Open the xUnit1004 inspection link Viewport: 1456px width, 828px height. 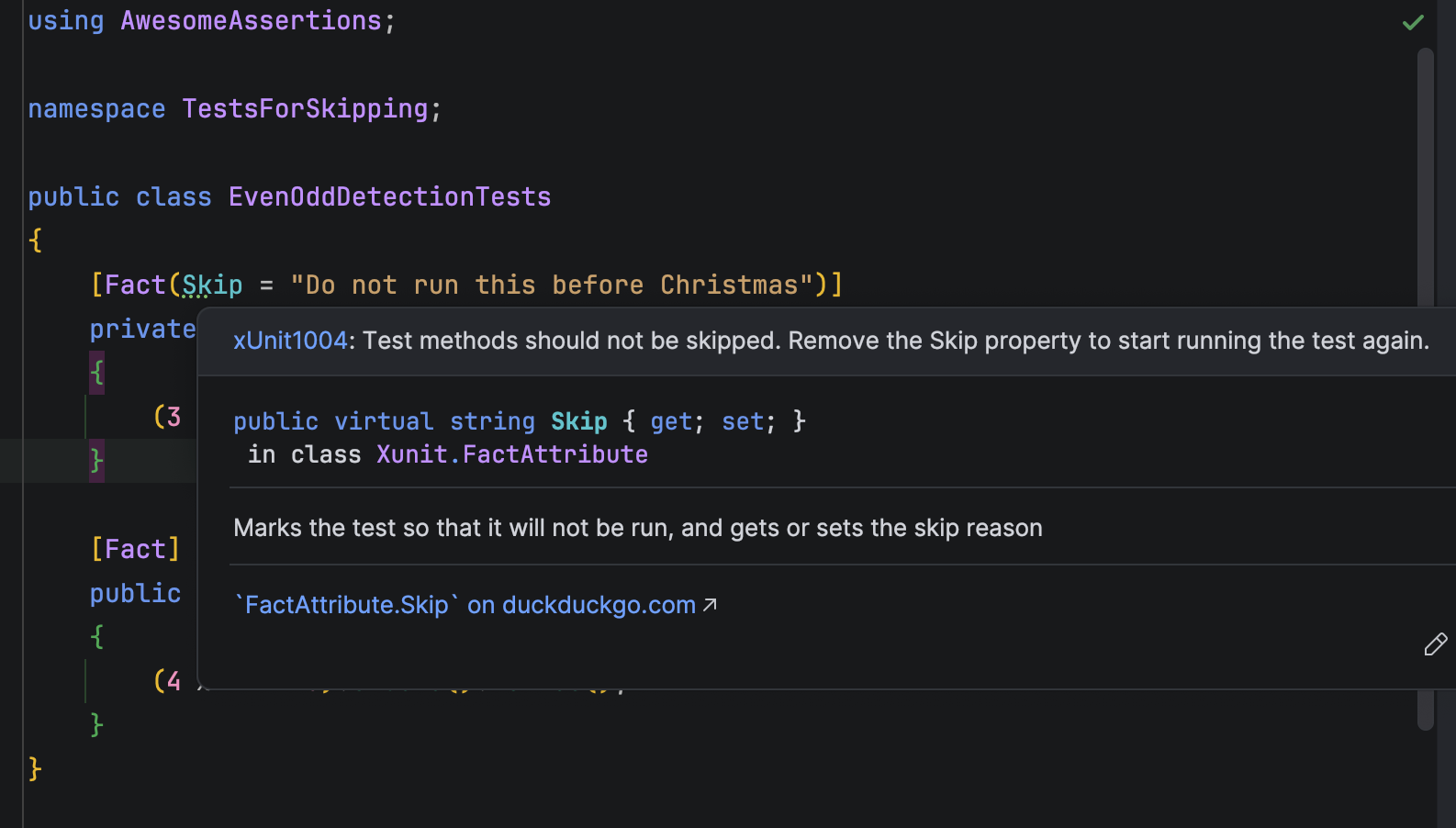pyautogui.click(x=290, y=341)
